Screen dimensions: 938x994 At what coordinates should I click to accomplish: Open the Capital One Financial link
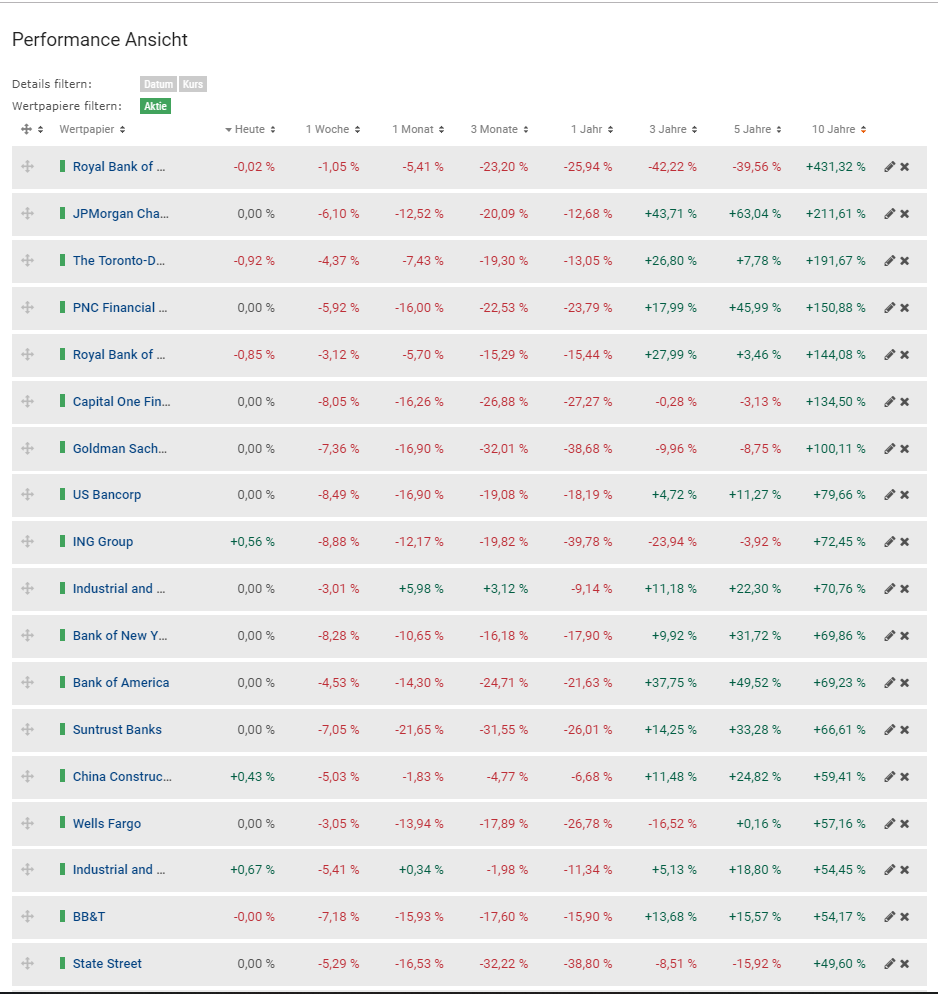tap(121, 402)
